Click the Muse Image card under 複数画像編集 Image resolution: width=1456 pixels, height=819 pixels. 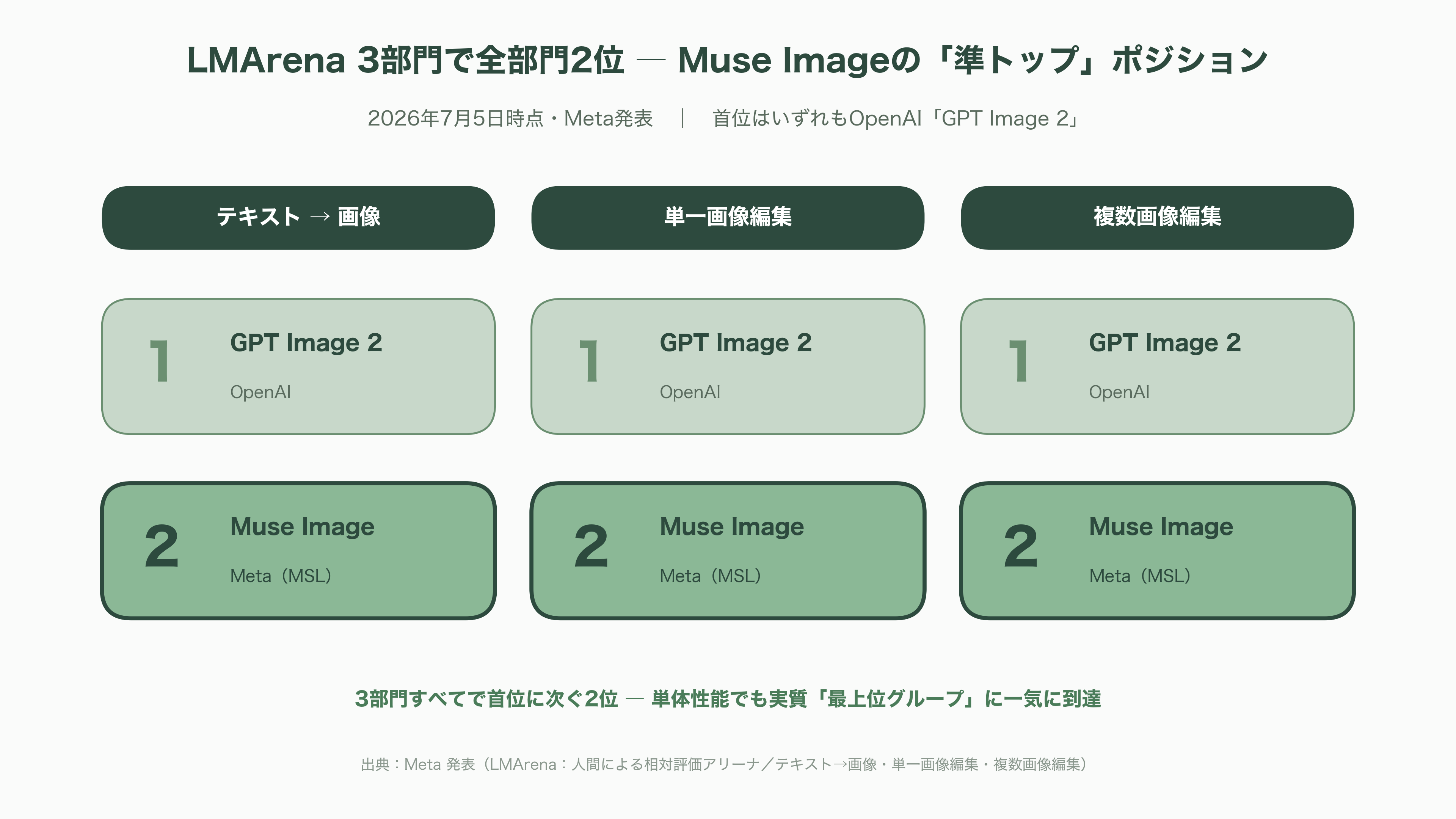[1157, 551]
